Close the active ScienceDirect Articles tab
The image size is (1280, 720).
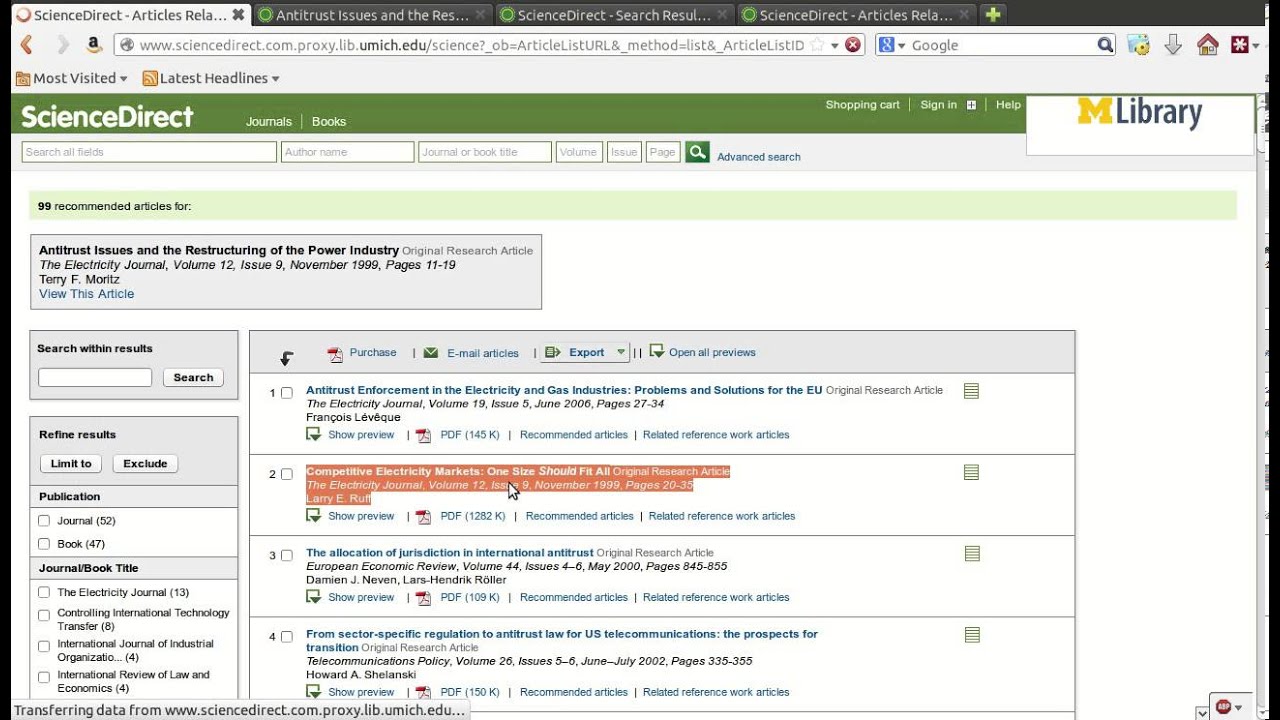pos(238,15)
